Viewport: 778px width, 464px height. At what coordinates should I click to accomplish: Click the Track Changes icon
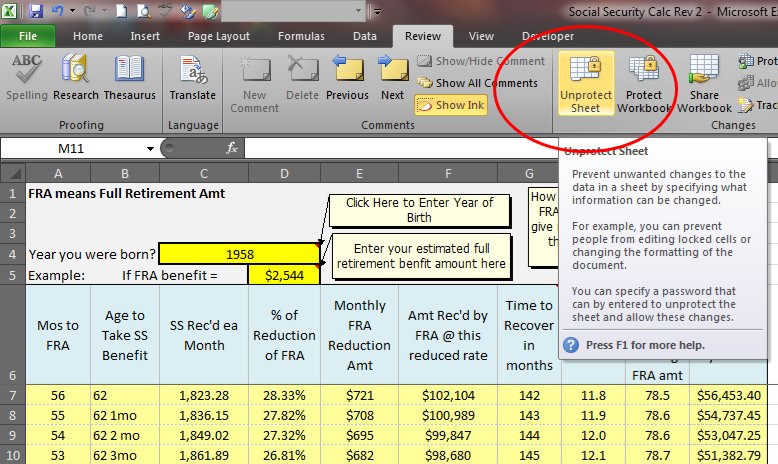tap(745, 105)
